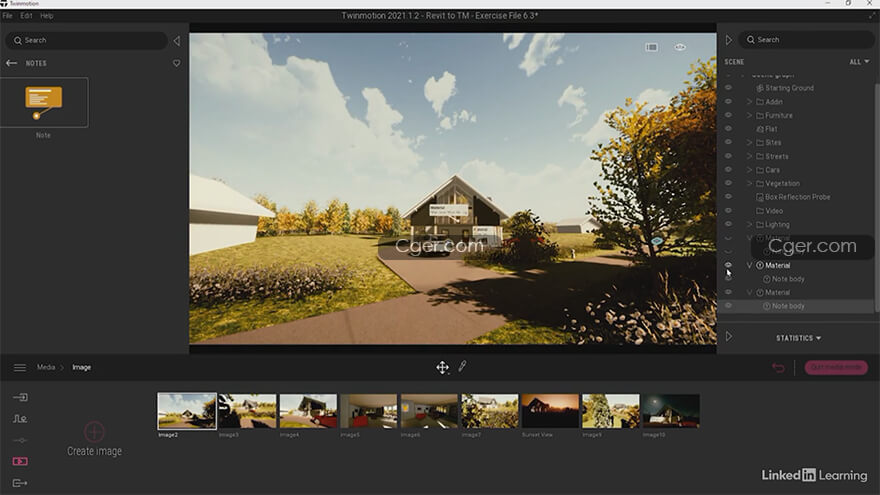Open the Settings slider dock icon
Screen dimensions: 880x495
(x=20, y=440)
